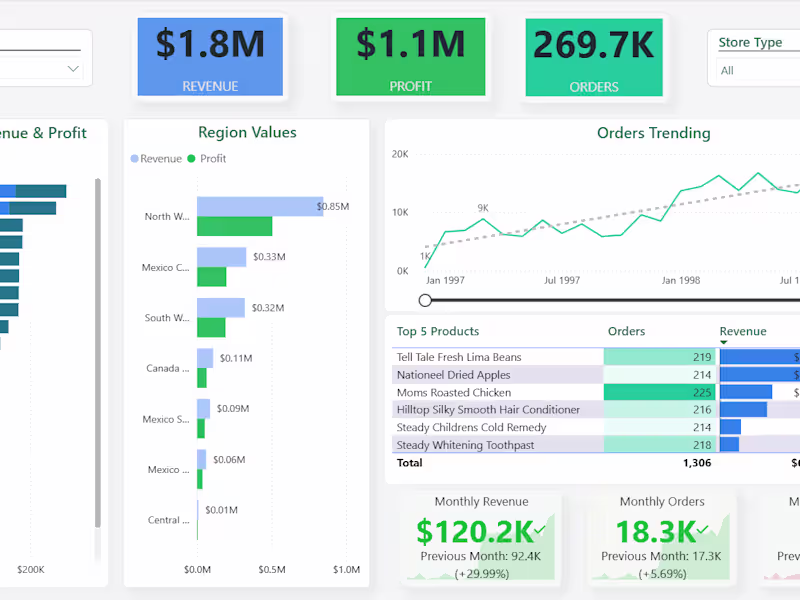The width and height of the screenshot is (800, 600).
Task: Select the Mexico S... revenue bar $0.09M
Action: (204, 409)
